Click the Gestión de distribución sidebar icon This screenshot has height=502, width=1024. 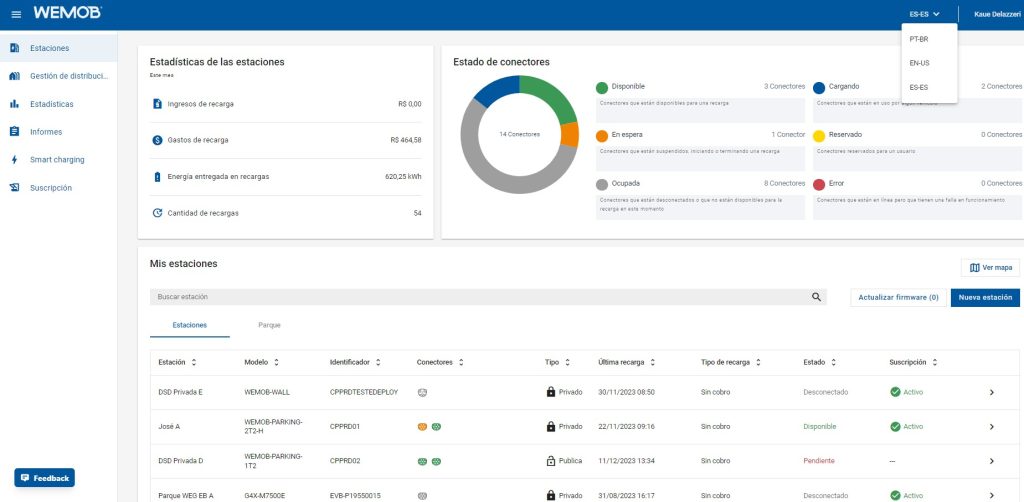click(15, 76)
